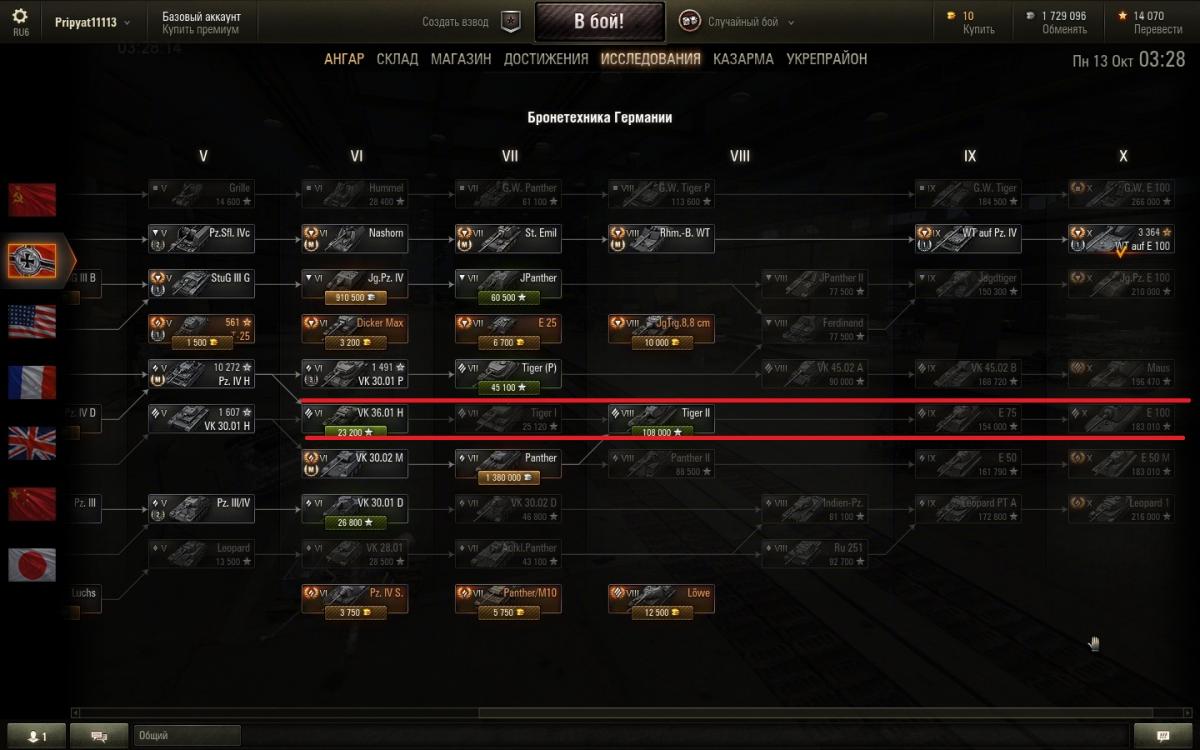This screenshot has height=750, width=1200.
Task: Open the settings gear menu
Action: point(21,17)
